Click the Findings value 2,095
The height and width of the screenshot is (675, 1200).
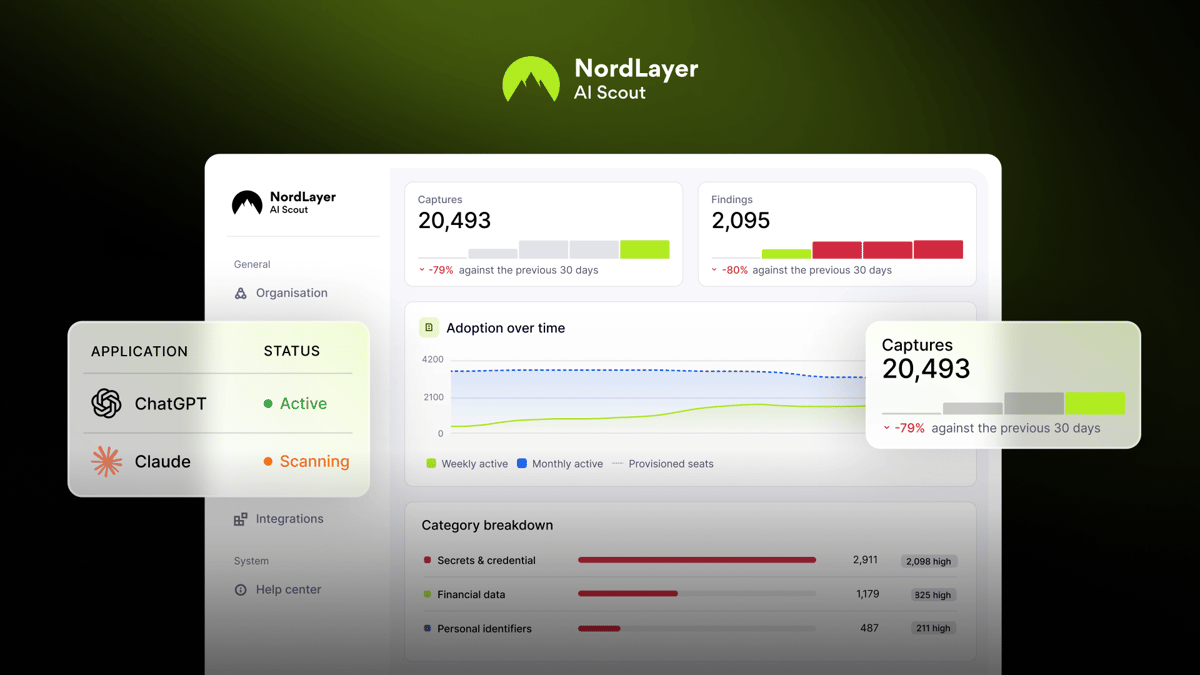tap(741, 221)
